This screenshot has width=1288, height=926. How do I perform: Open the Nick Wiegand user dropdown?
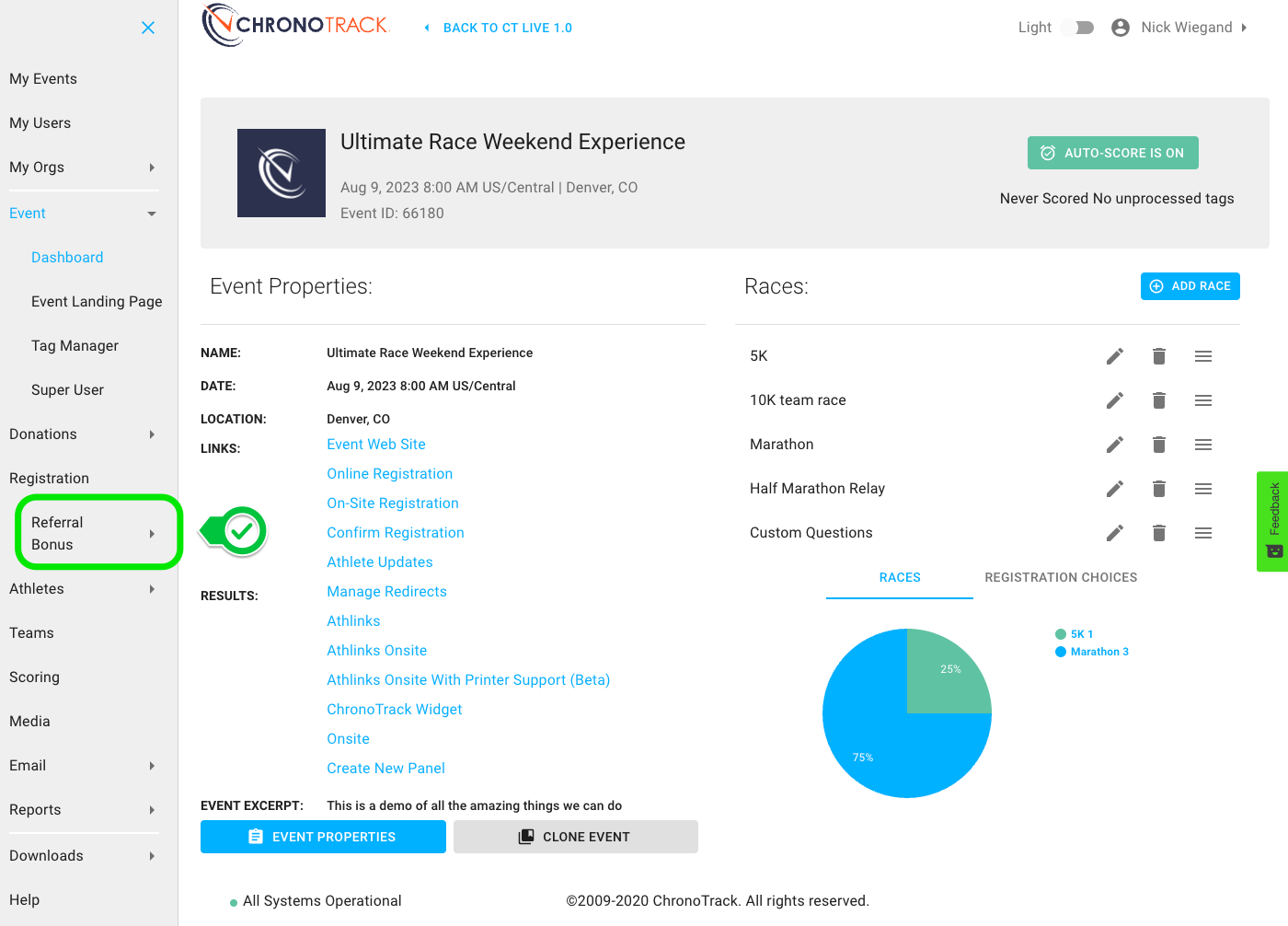point(1194,28)
